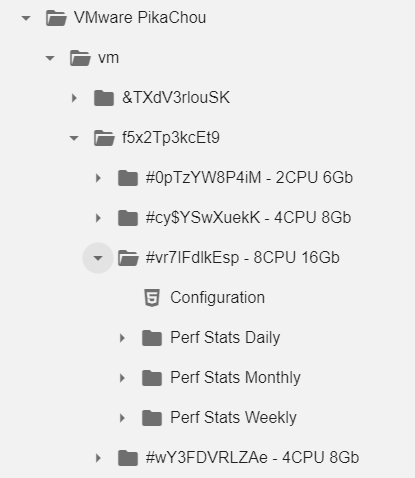The height and width of the screenshot is (478, 415).
Task: Click the #wY3FDVRLZAe folder icon
Action: click(128, 458)
